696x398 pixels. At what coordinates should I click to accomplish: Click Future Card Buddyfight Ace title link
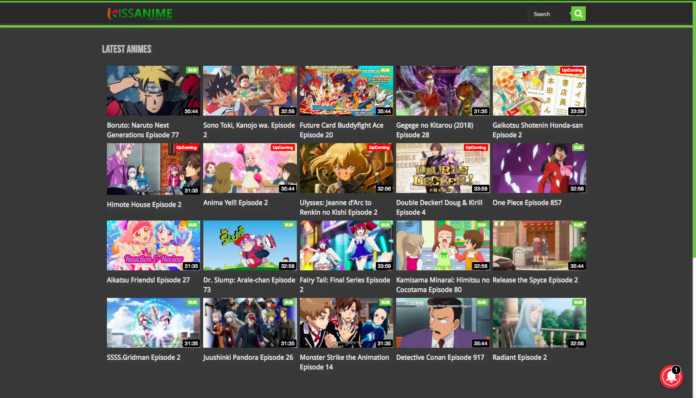(341, 130)
